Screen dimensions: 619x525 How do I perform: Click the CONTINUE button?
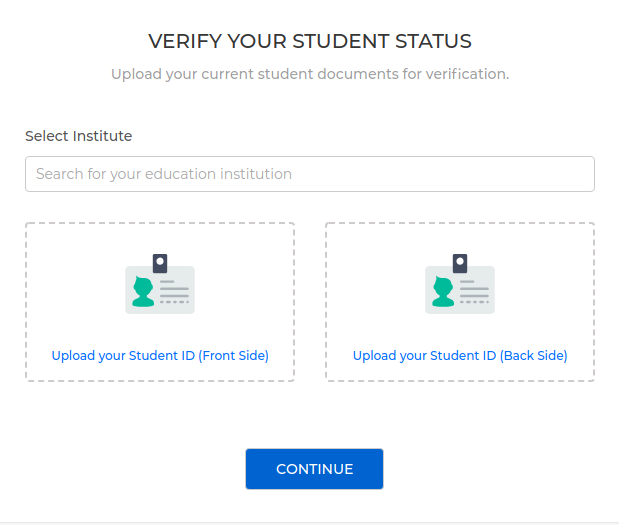coord(314,469)
